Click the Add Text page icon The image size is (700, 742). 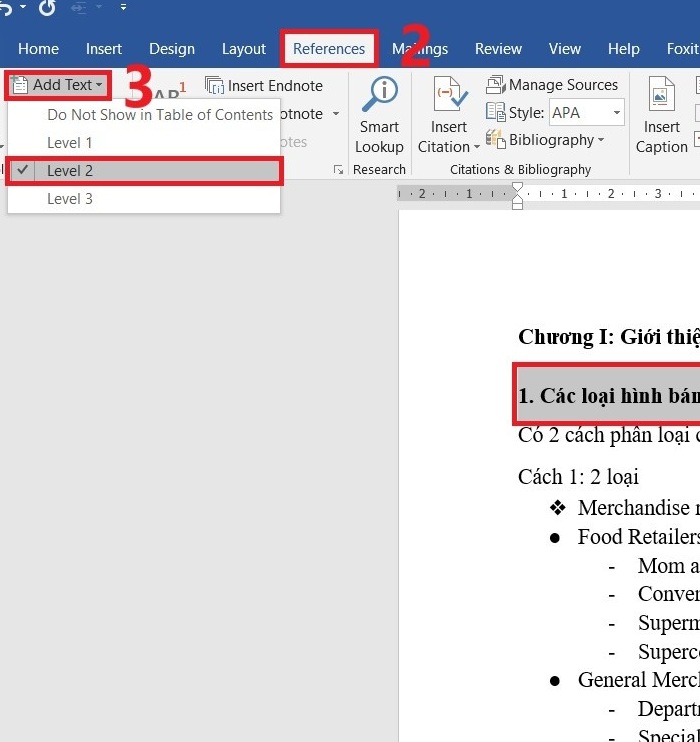(x=19, y=85)
